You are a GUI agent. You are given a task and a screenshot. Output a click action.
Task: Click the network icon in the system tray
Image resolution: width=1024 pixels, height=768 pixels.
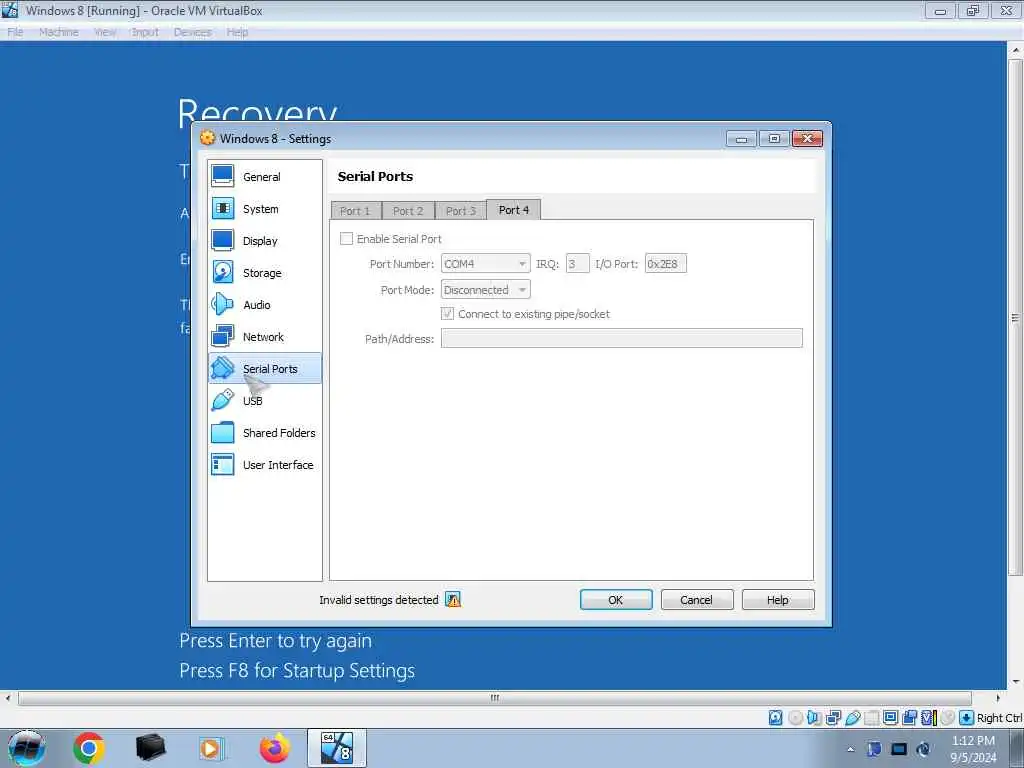pos(899,749)
